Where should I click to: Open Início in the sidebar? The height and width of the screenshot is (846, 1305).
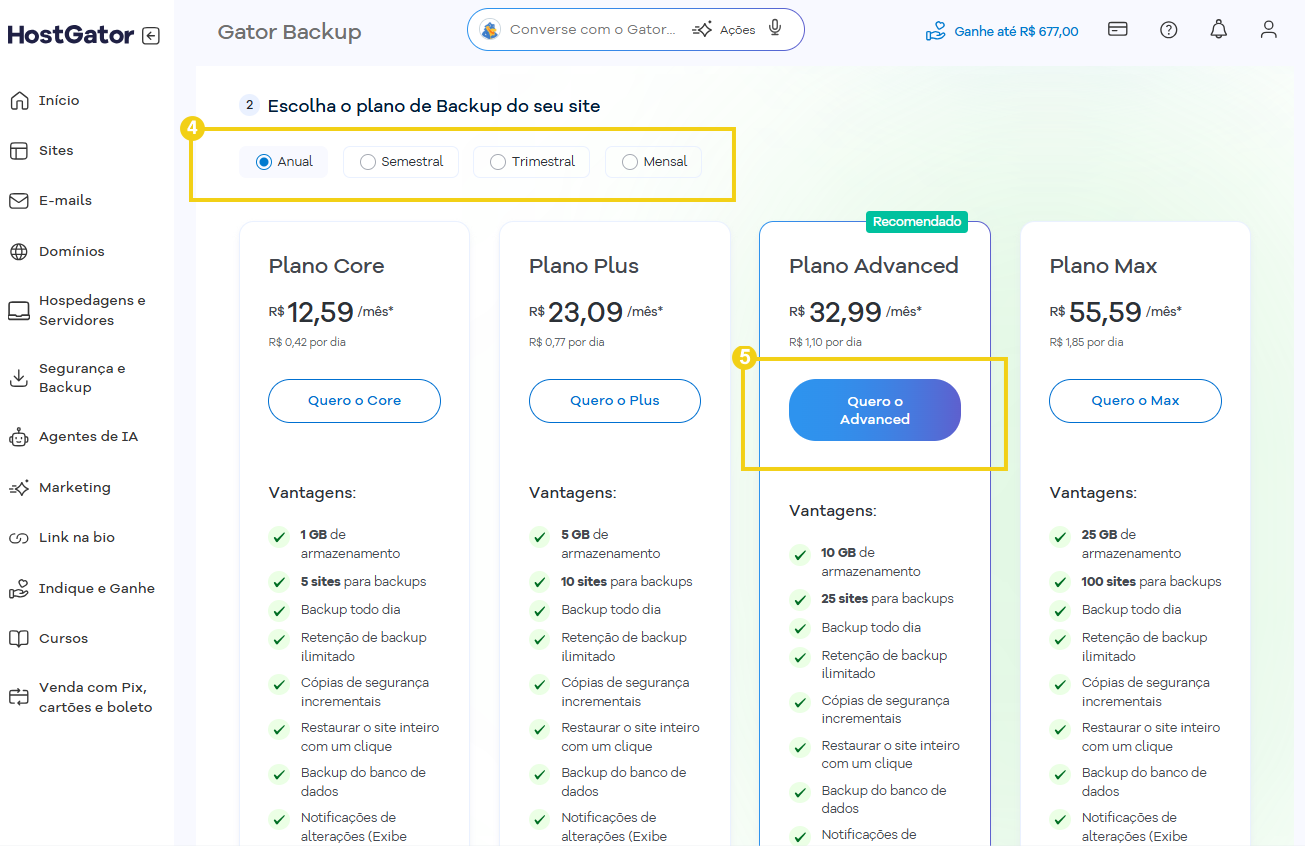tap(59, 100)
